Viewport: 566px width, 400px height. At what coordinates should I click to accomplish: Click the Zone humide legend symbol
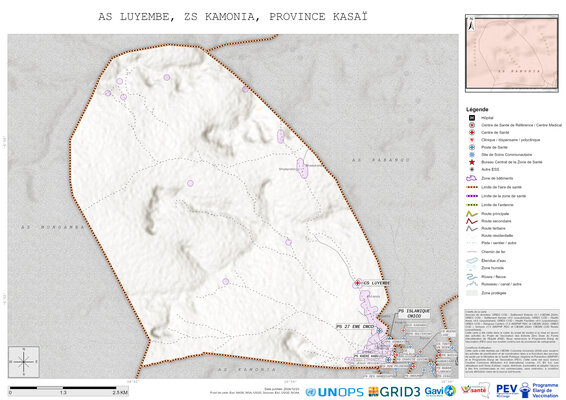point(471,268)
